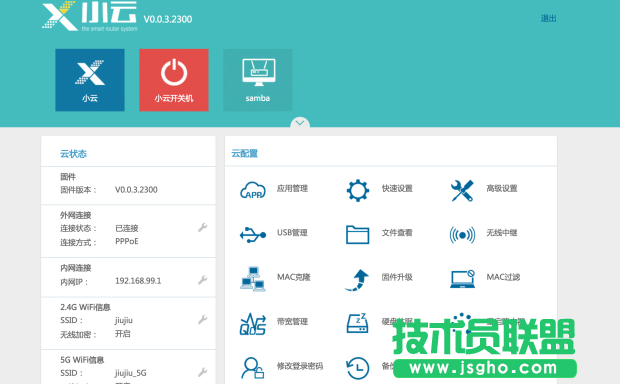Click the 云配置 panel heading

245,153
